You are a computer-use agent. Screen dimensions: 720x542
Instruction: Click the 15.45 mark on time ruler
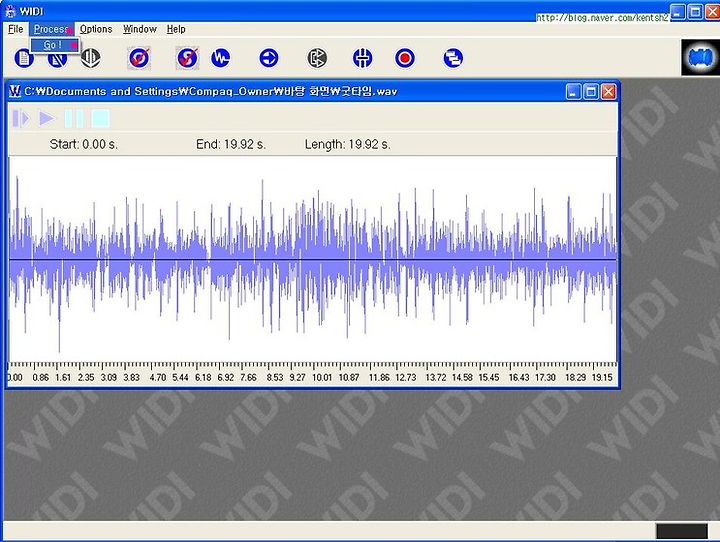[x=489, y=377]
